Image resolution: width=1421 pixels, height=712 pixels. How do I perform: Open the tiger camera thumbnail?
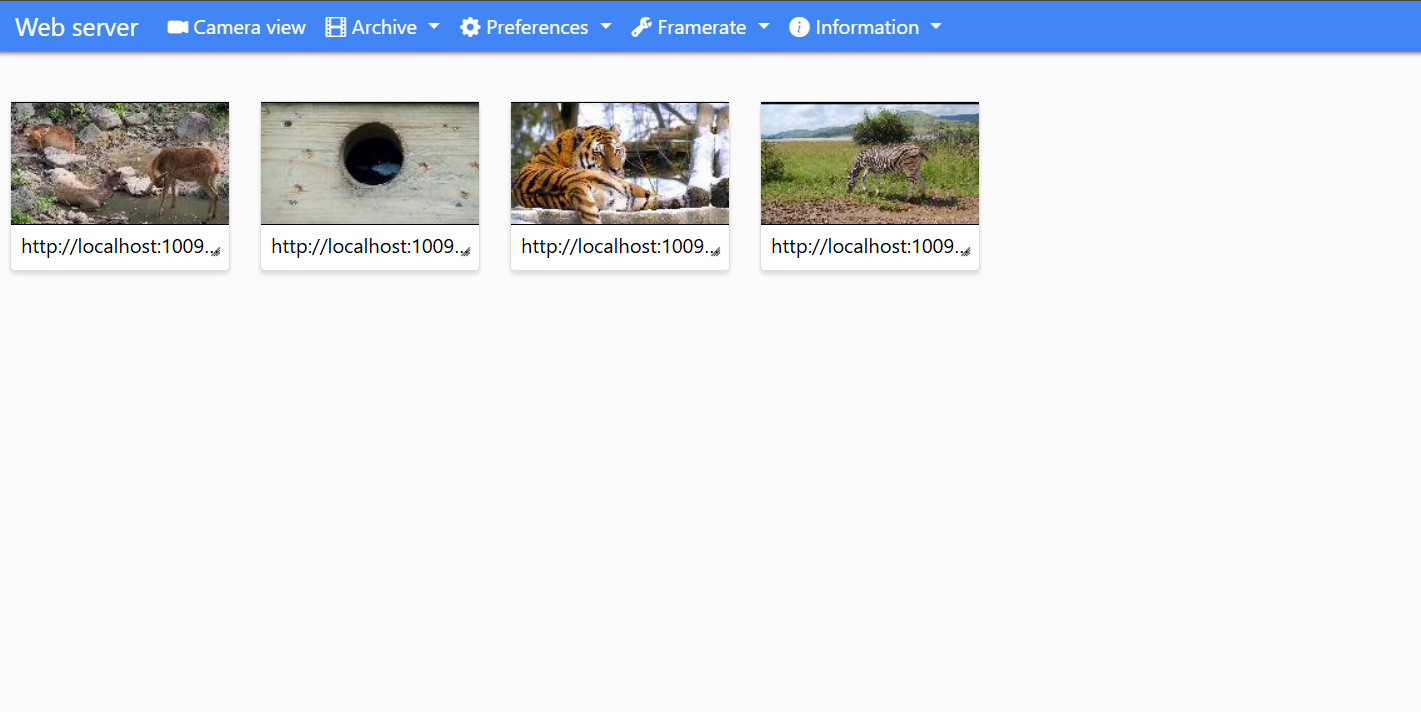pos(620,163)
